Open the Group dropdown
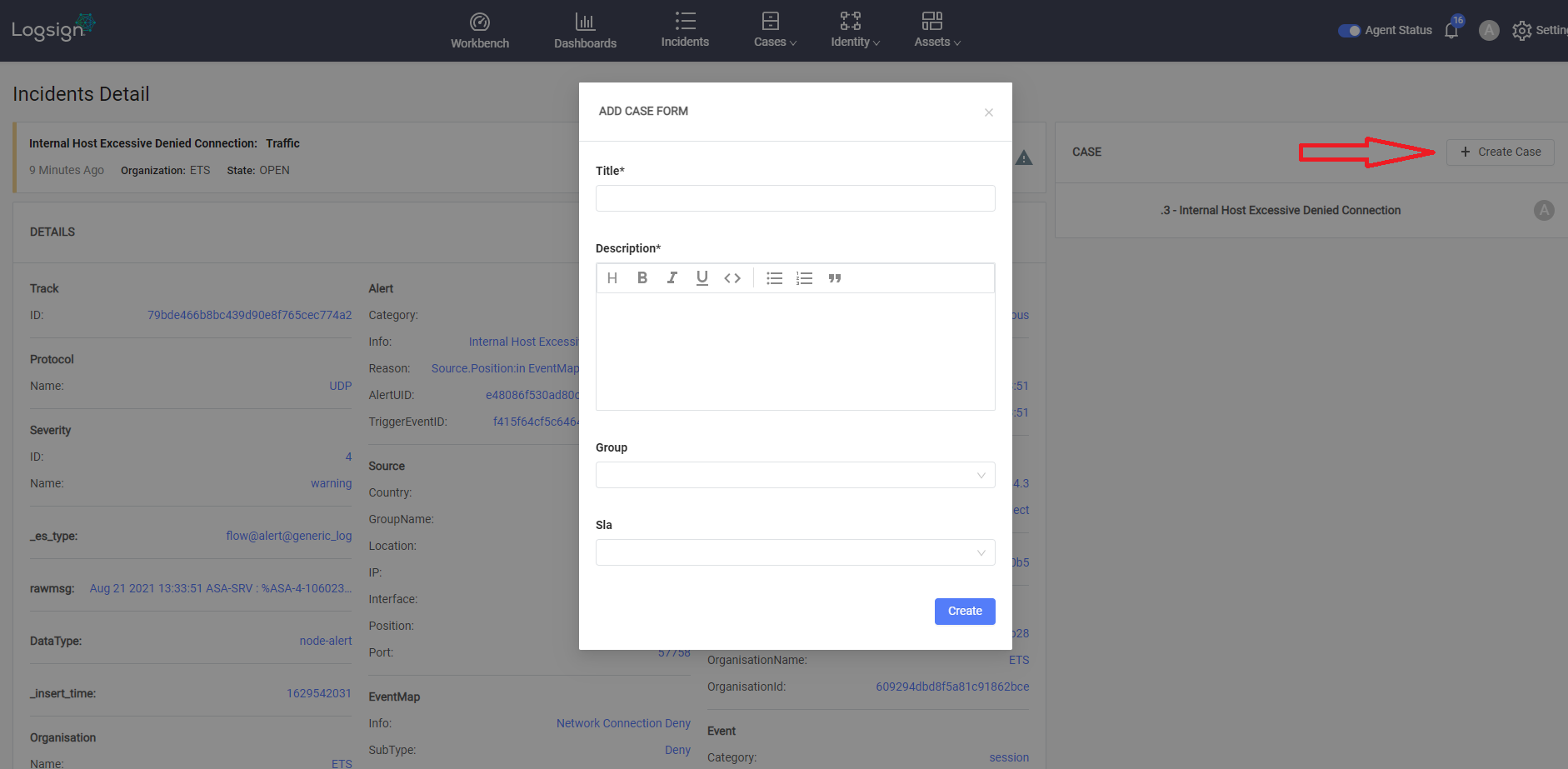1568x769 pixels. click(x=795, y=475)
